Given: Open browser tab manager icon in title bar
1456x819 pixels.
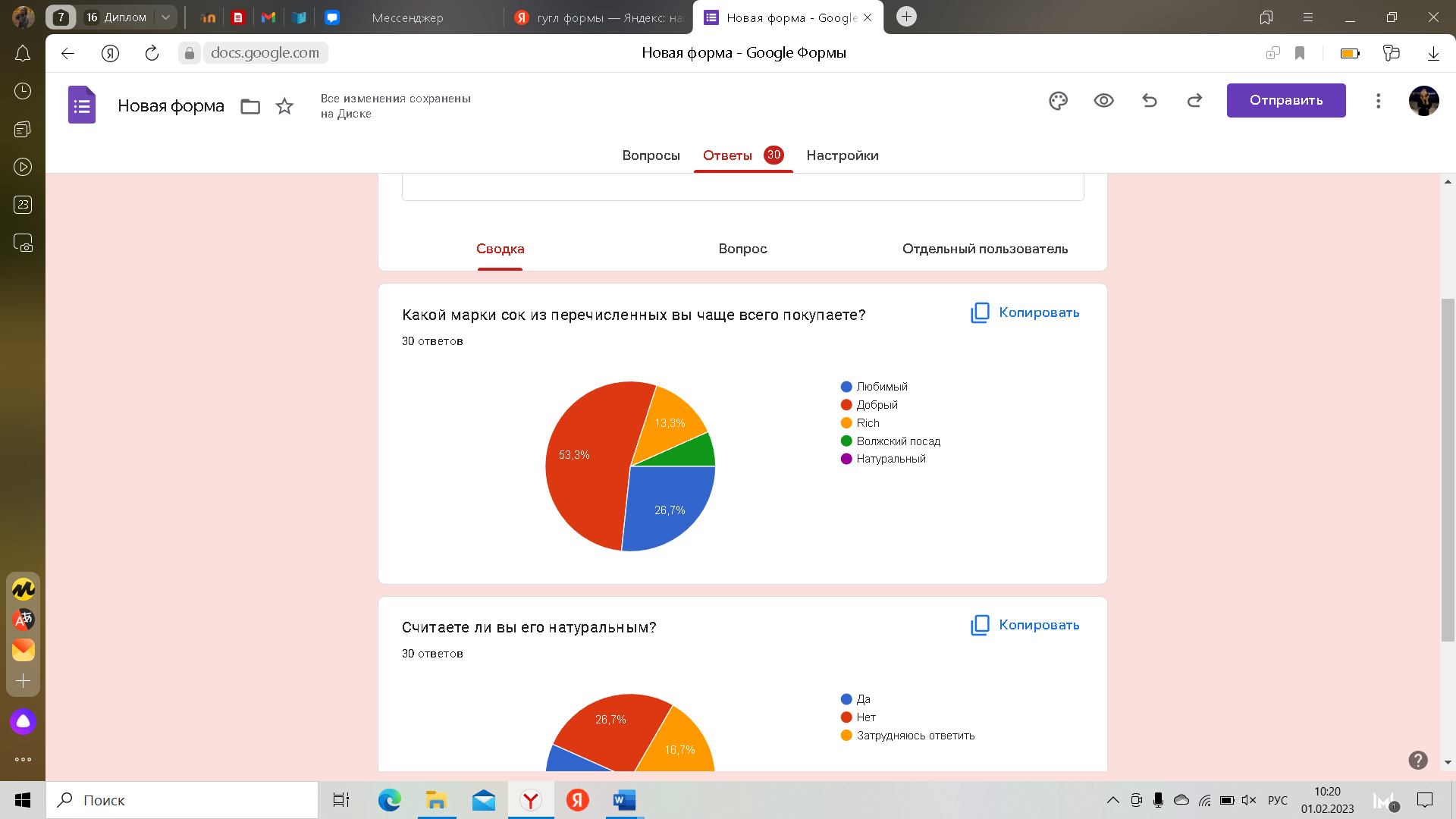Looking at the screenshot, I should (1266, 17).
